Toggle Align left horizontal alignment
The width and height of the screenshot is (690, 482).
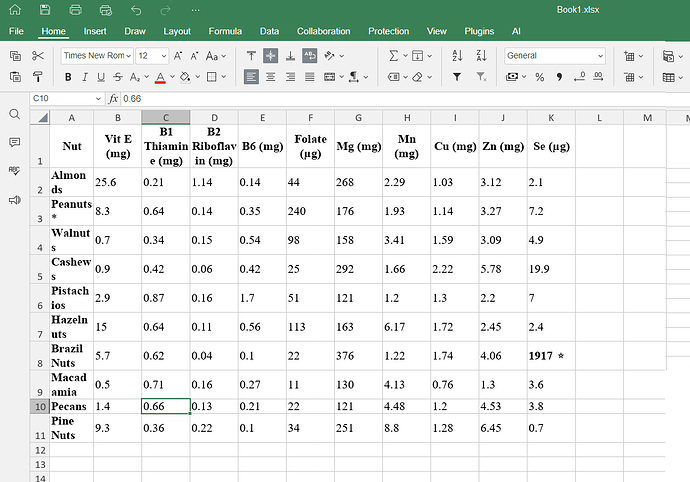(x=251, y=77)
